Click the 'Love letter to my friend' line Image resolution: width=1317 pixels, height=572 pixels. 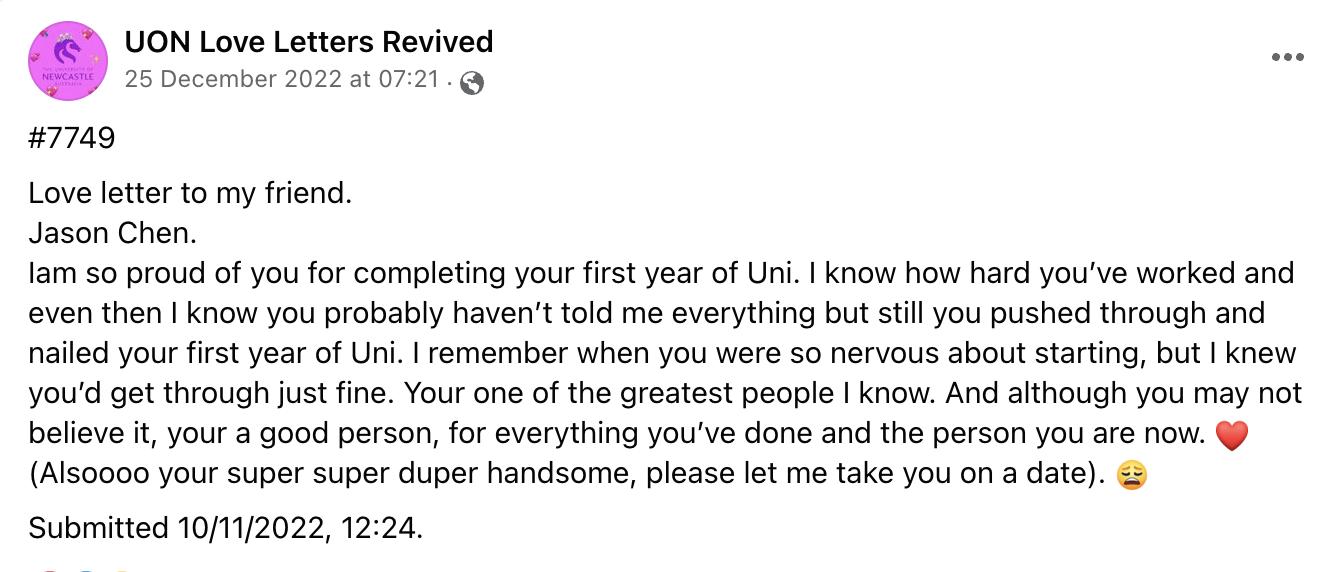[190, 192]
